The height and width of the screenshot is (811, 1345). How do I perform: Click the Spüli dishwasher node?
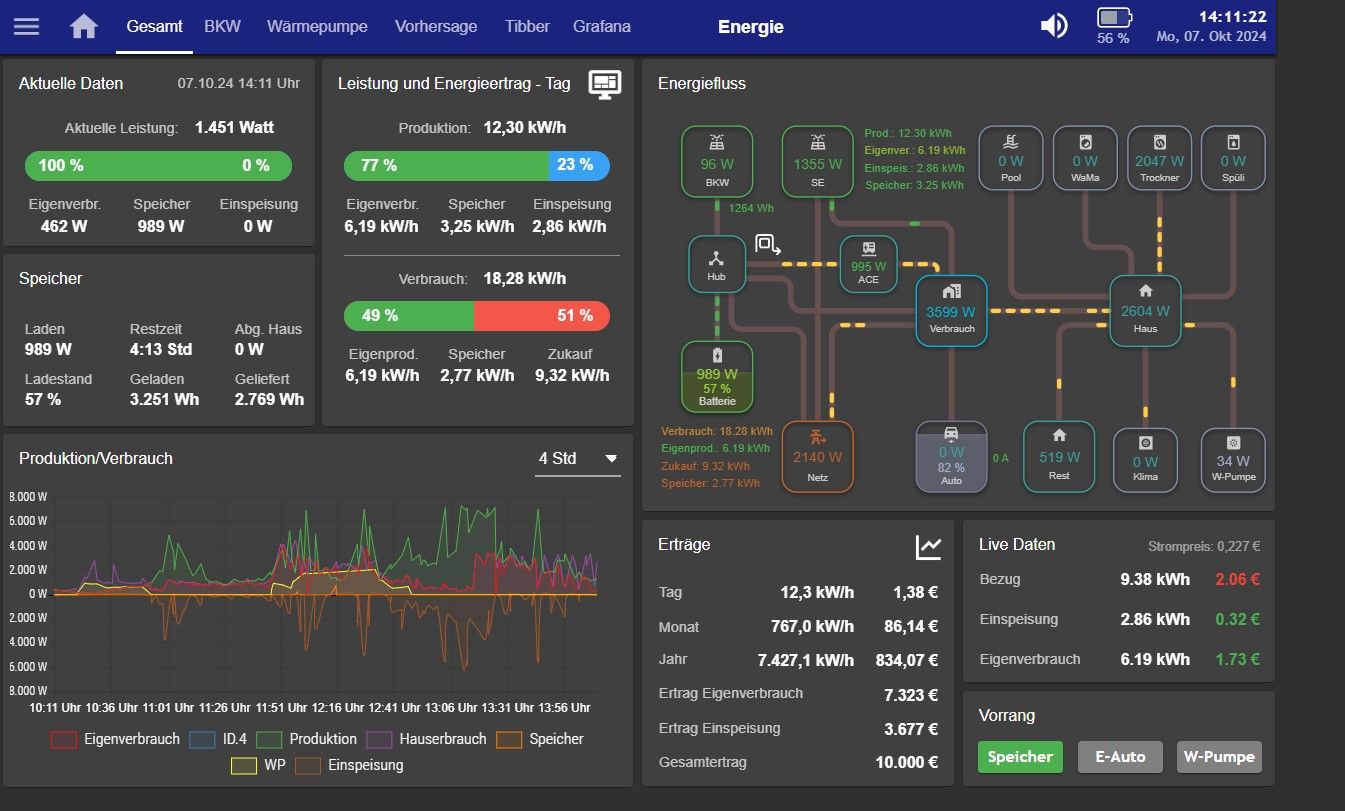[1233, 158]
